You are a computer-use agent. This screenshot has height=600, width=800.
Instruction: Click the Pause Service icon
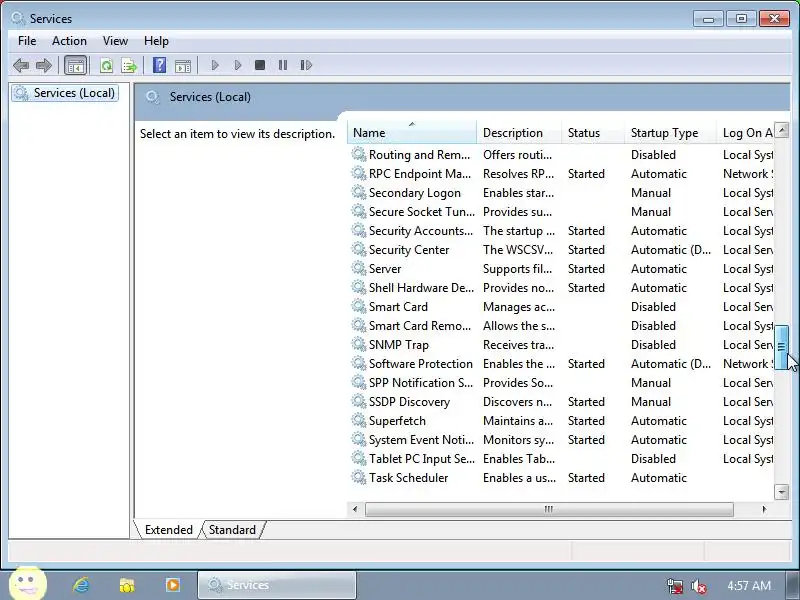283,65
